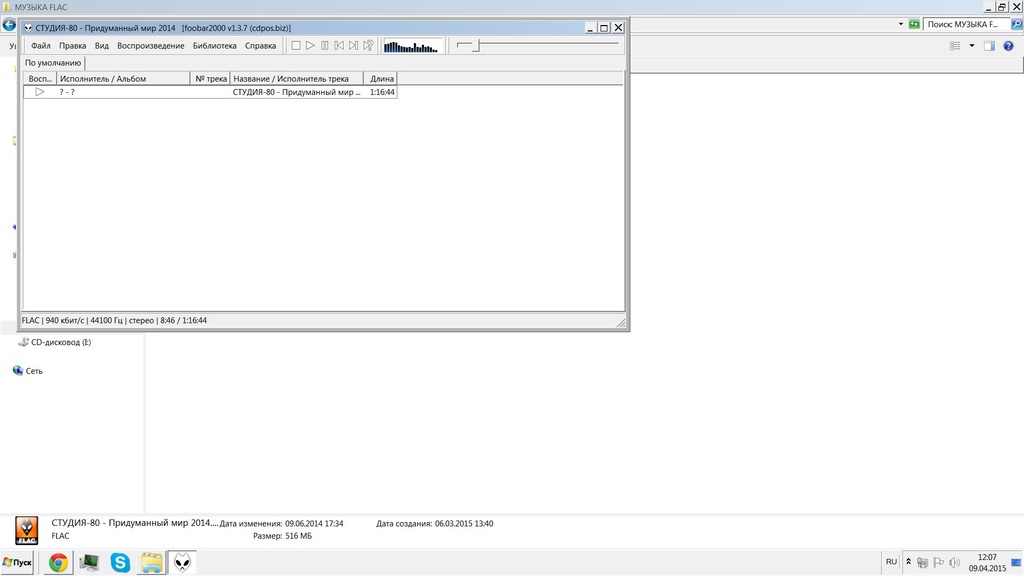Pause the track in foobar2000 toolbar
The height and width of the screenshot is (576, 1024).
pyautogui.click(x=325, y=46)
